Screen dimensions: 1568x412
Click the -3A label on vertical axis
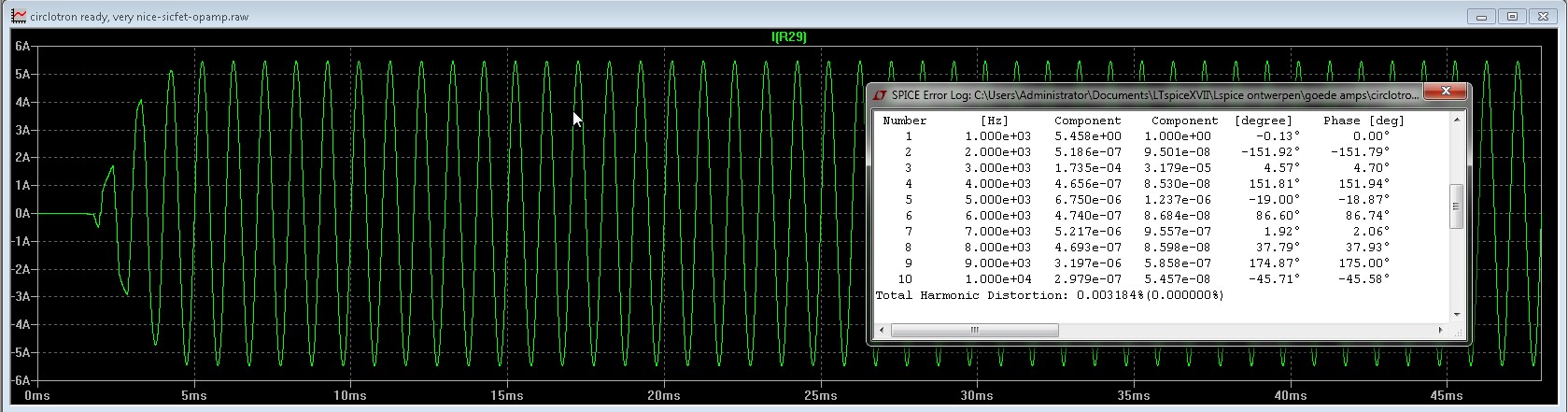click(21, 297)
